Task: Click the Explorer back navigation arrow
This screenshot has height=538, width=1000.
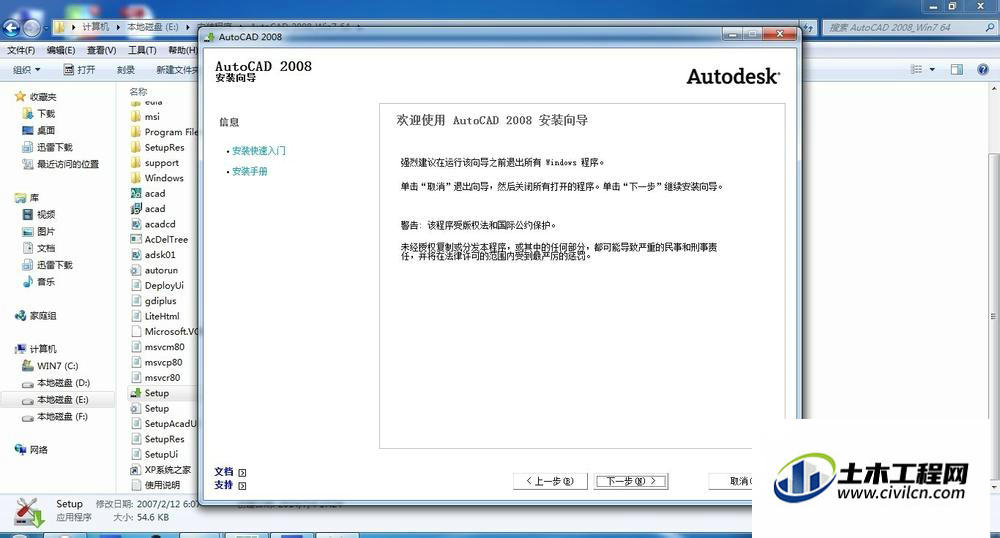Action: (x=11, y=27)
